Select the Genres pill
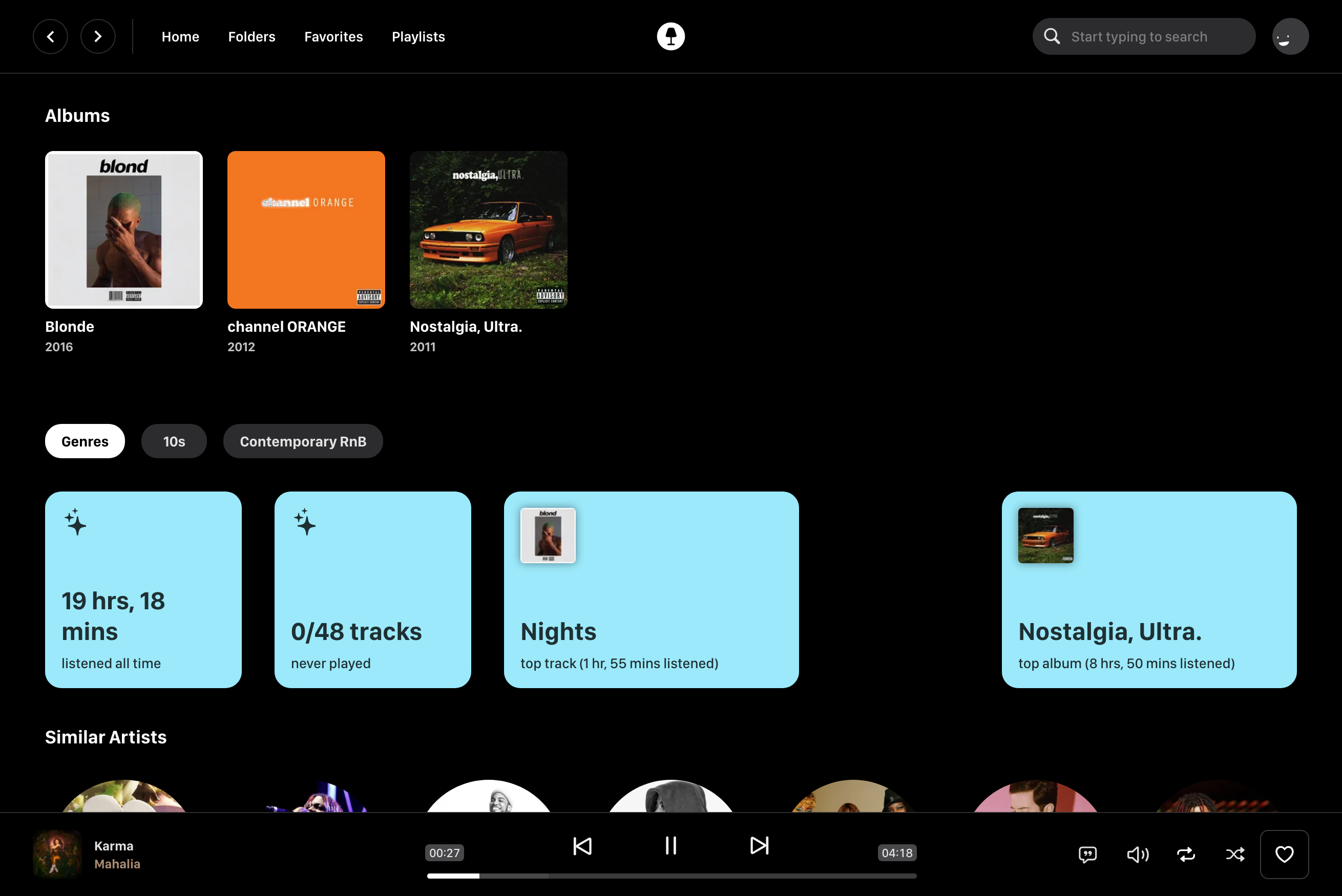1342x896 pixels. coord(85,441)
